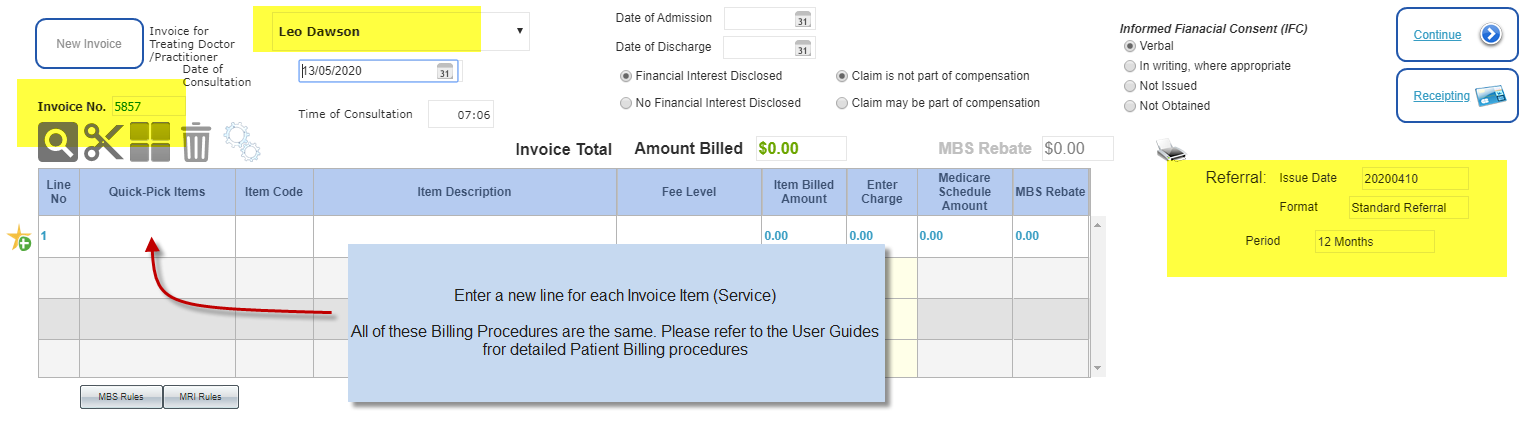Click the trash bin delete icon

click(x=196, y=142)
